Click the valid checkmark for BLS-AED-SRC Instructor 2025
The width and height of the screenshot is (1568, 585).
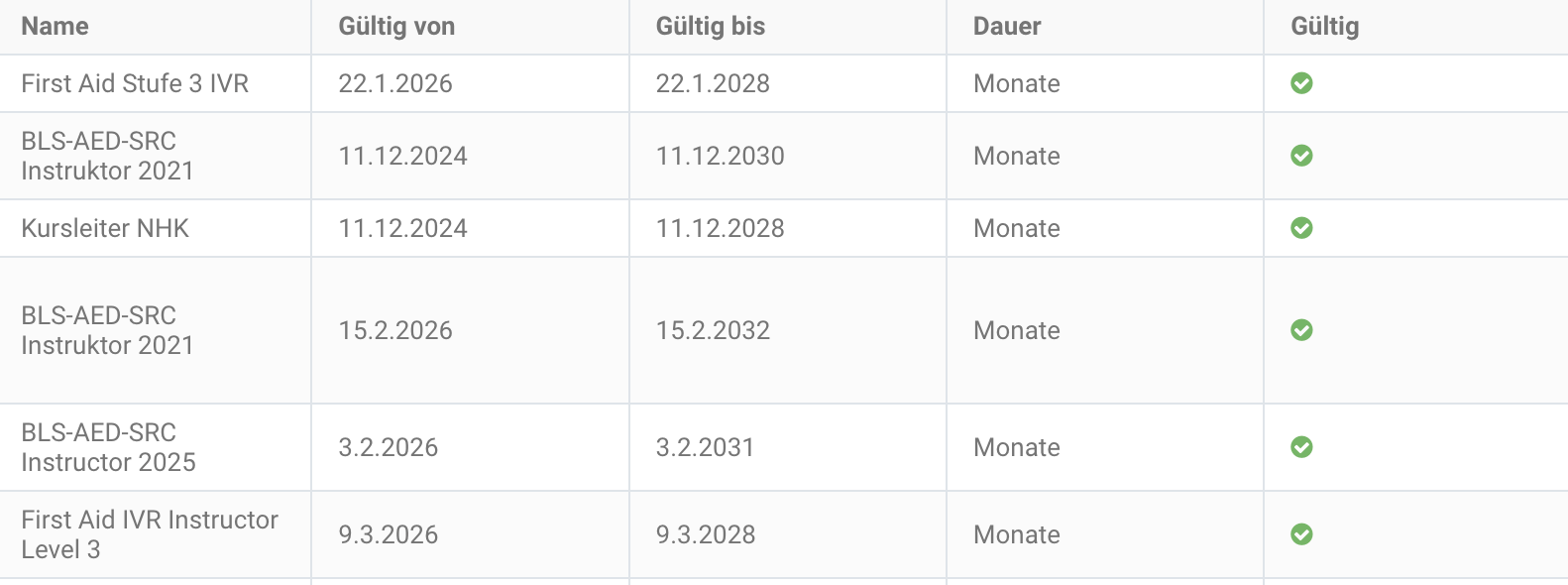click(1301, 447)
